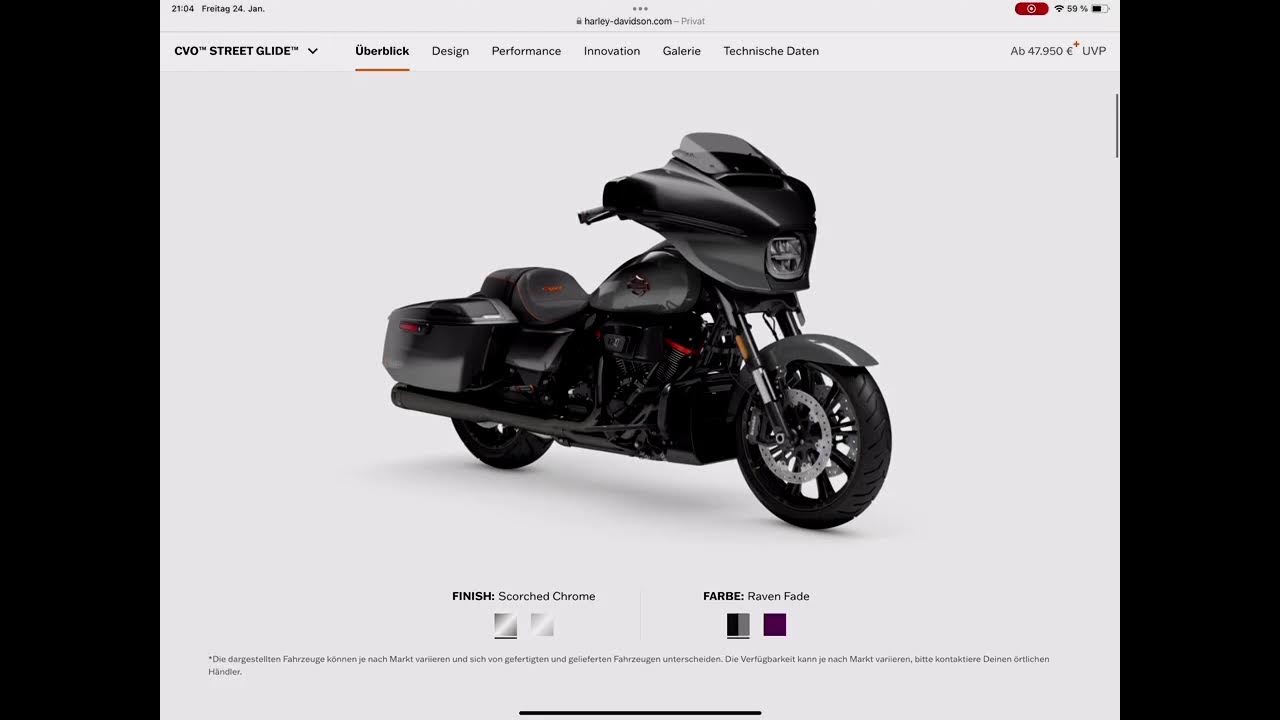
Task: Tap the Wi-Fi status icon
Action: pos(1059,9)
